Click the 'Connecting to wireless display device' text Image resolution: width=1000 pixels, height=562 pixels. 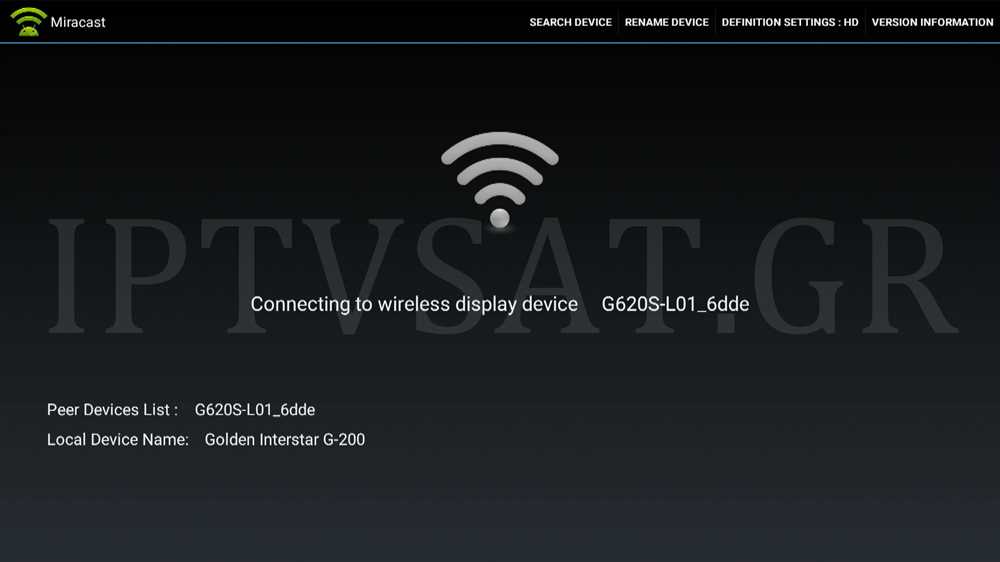click(x=414, y=304)
